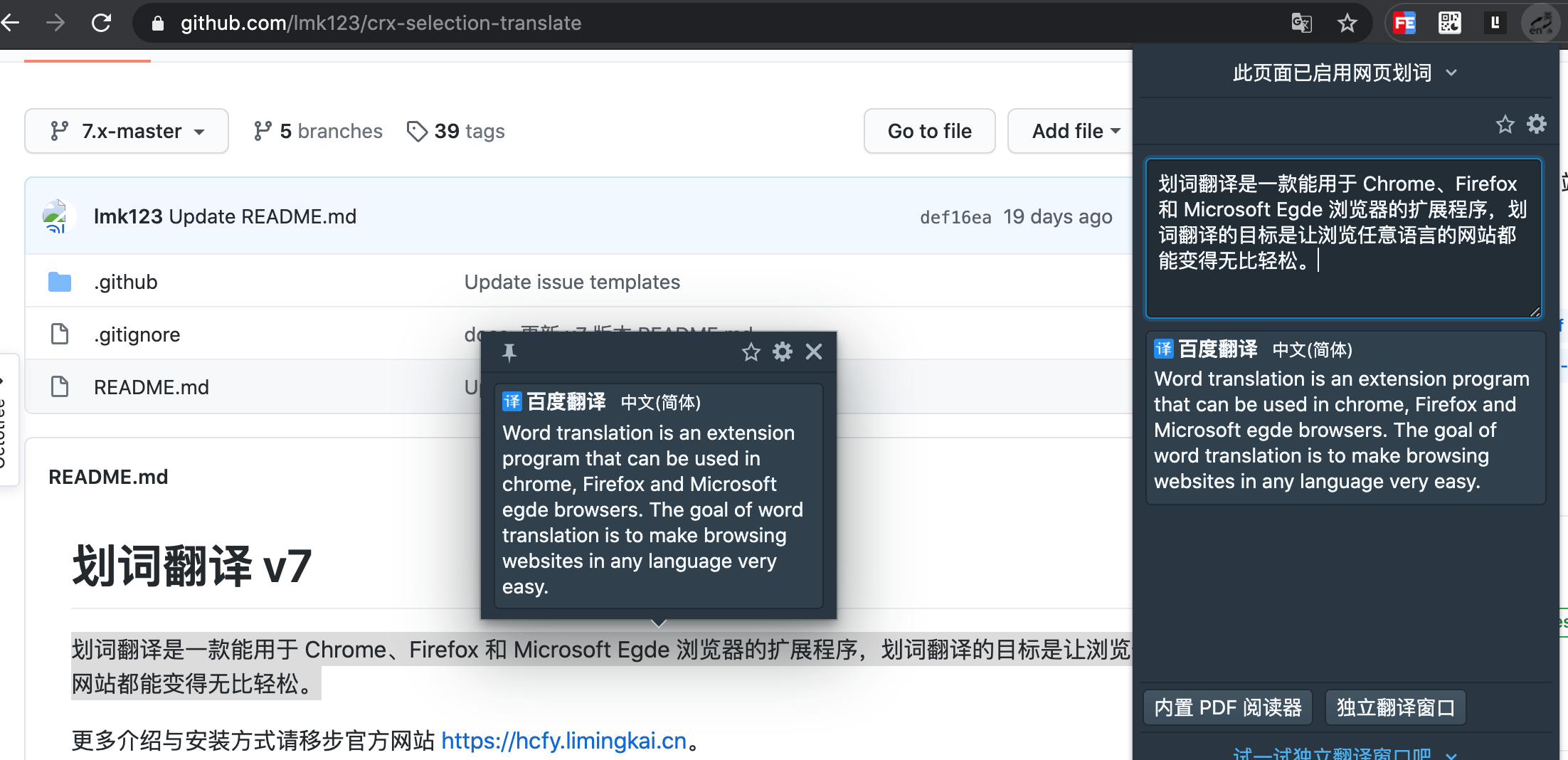Screen dimensions: 1568x760
Task: Open the Update README.md commit message
Action: pos(263,216)
